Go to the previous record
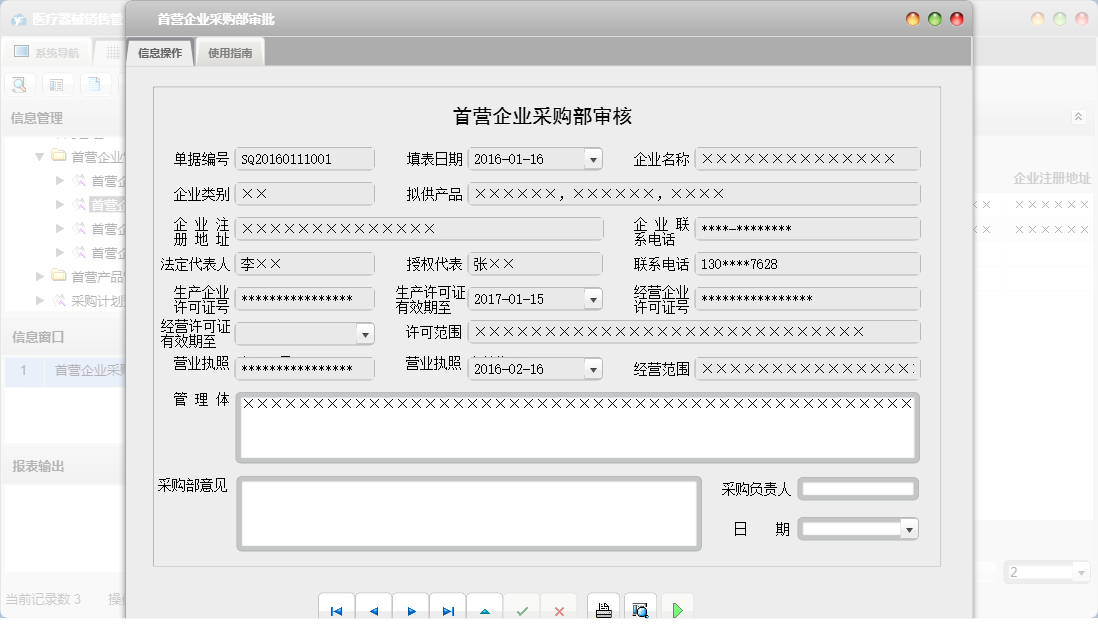The width and height of the screenshot is (1098, 635). pos(373,607)
